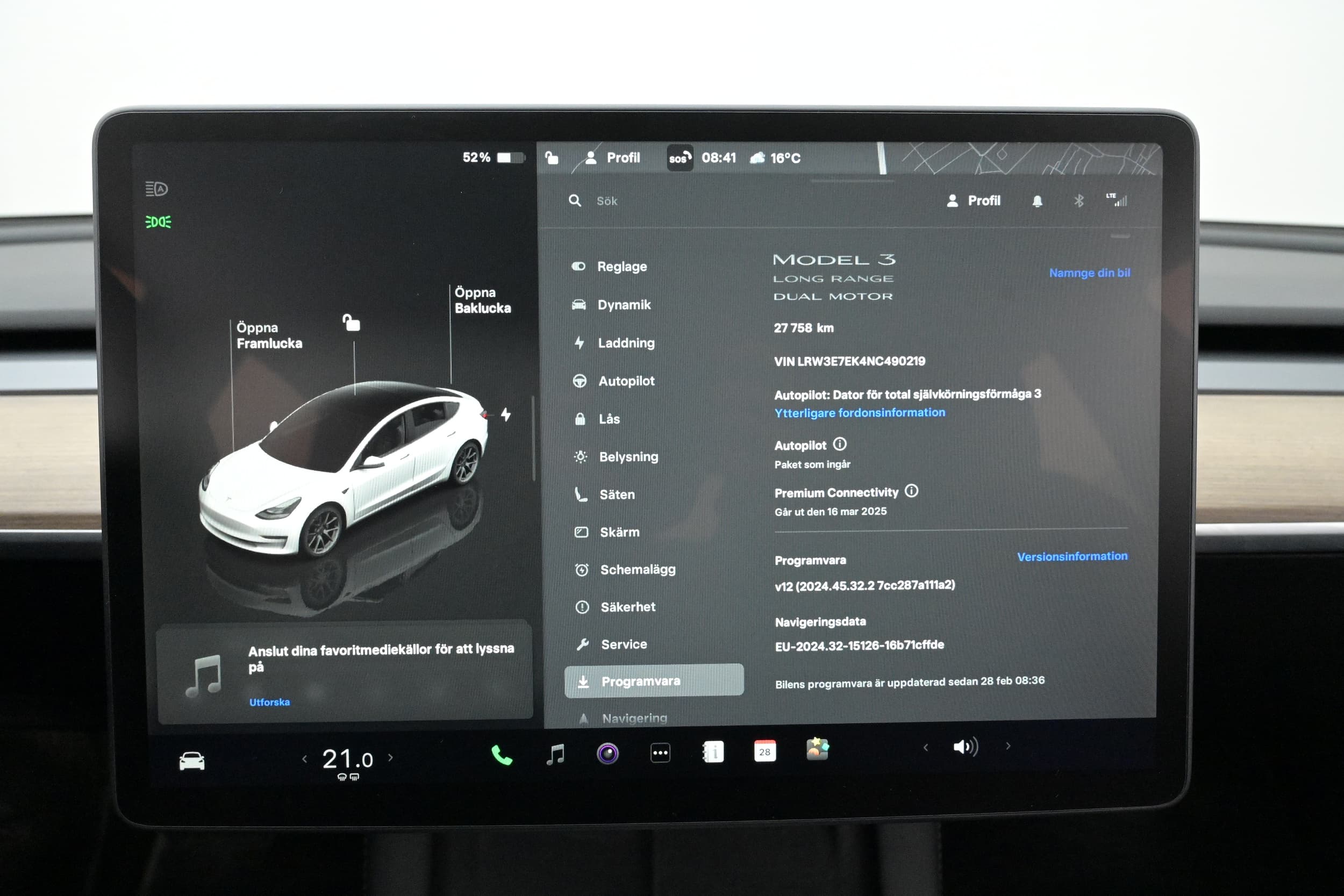This screenshot has width=1344, height=896.
Task: Tap info icon next to Autopilot
Action: (839, 444)
